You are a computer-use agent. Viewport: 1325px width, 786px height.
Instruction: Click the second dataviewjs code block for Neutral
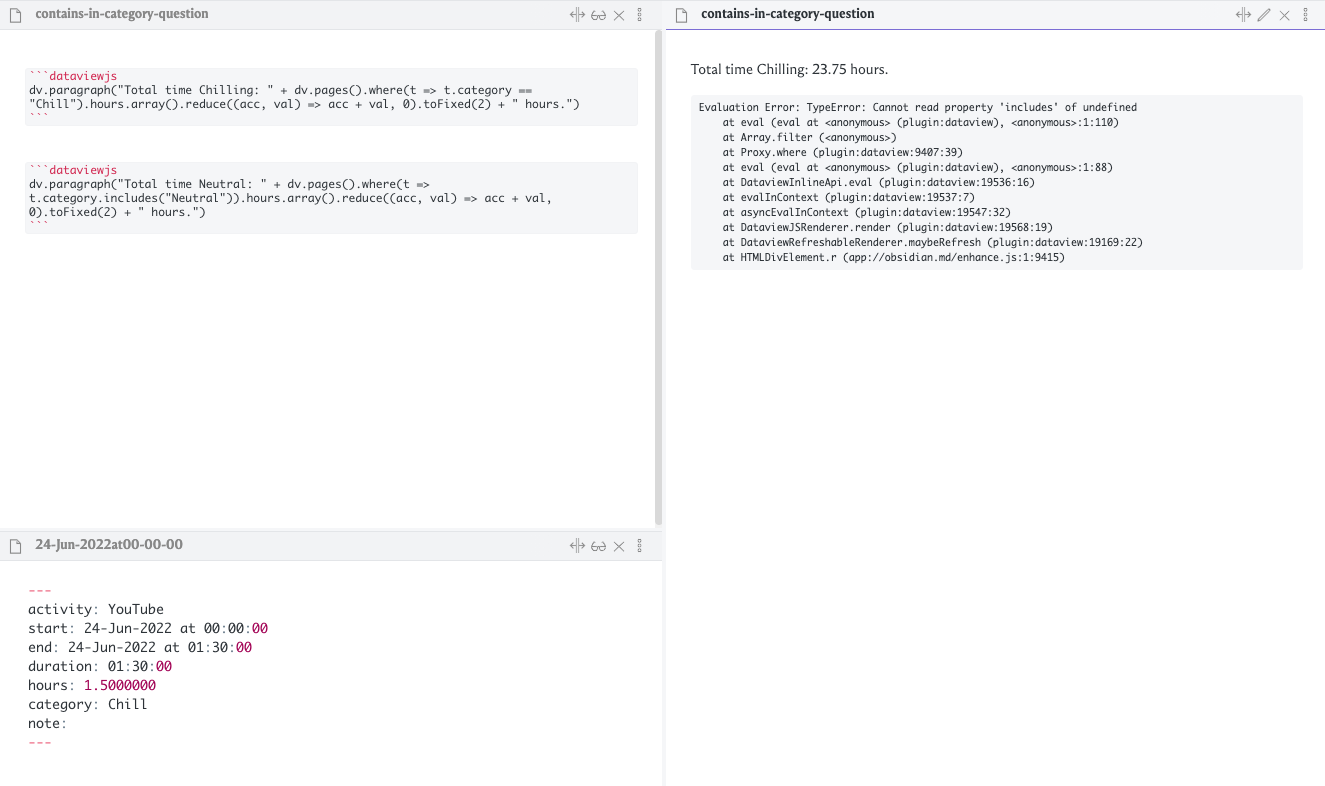(331, 198)
